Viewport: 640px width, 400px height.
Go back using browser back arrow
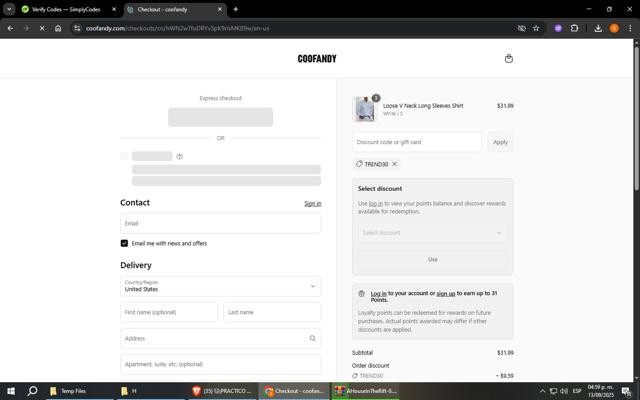pos(10,28)
